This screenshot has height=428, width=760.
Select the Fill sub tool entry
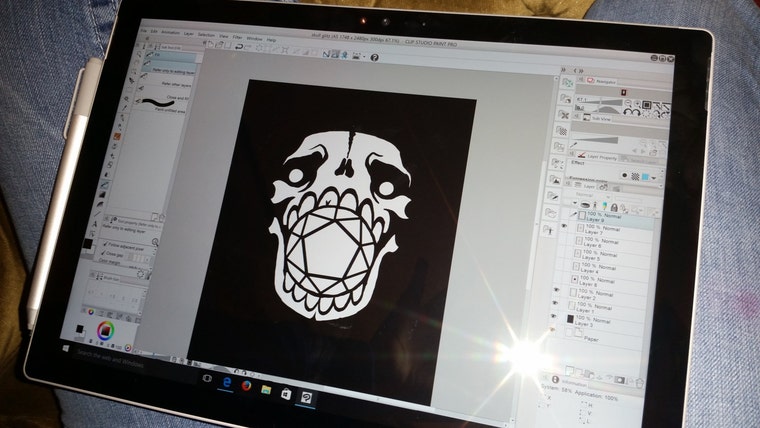pos(172,56)
